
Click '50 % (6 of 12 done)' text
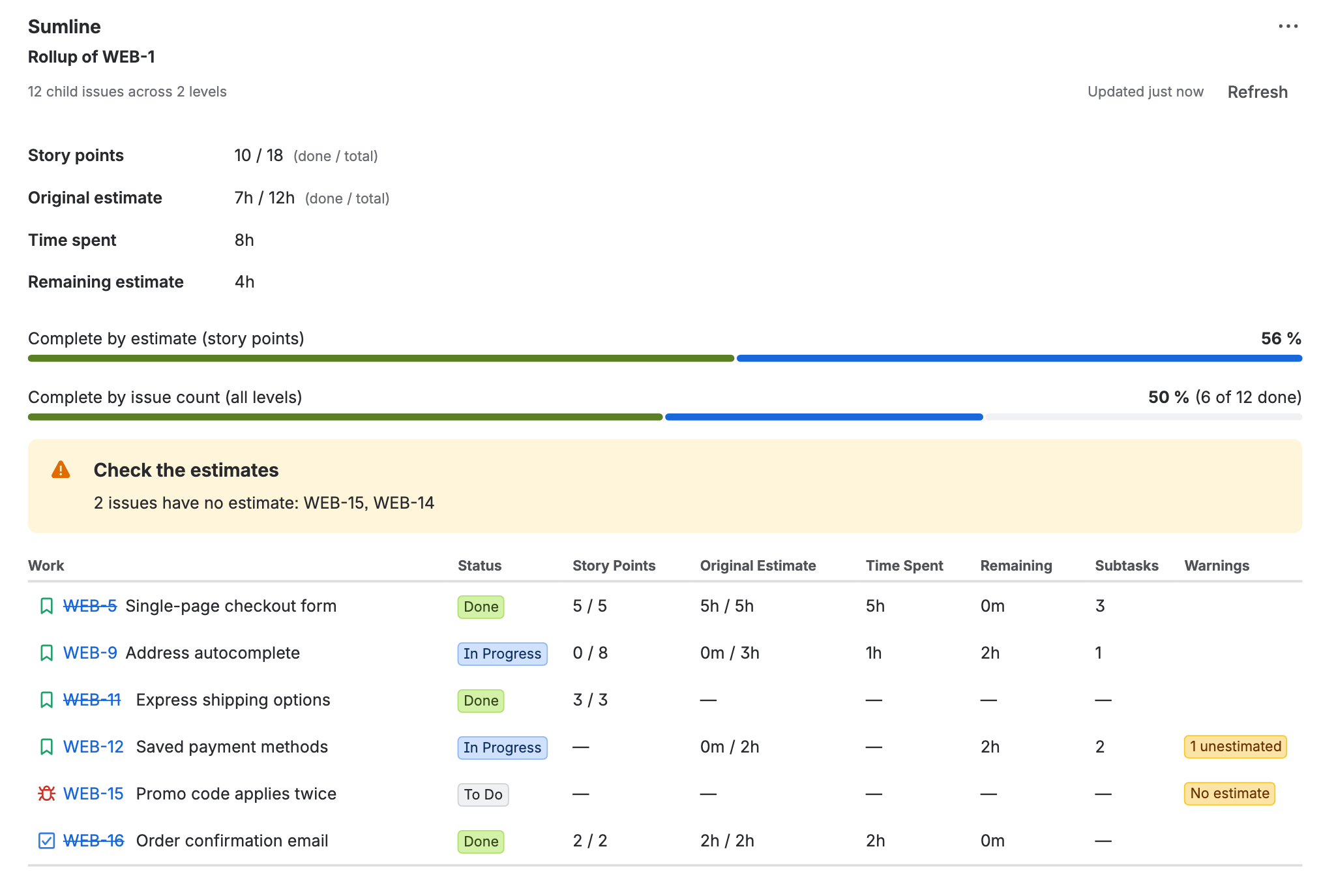coord(1225,397)
